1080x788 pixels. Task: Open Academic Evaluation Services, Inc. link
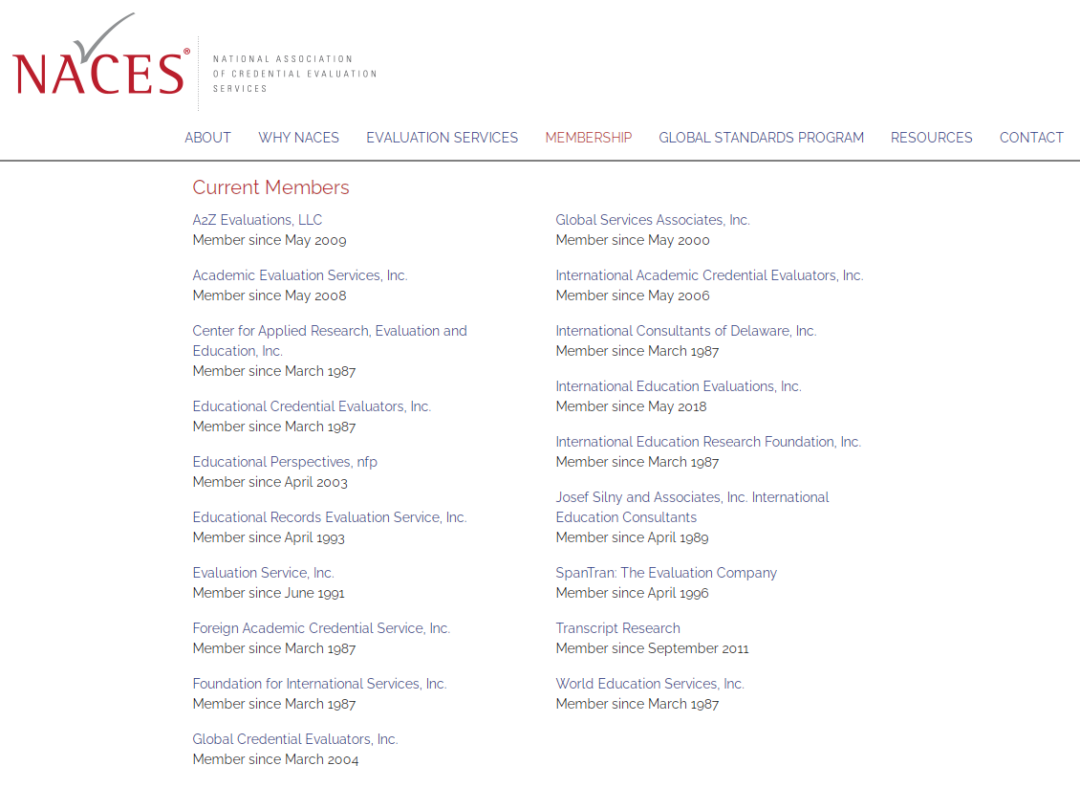[x=300, y=276]
